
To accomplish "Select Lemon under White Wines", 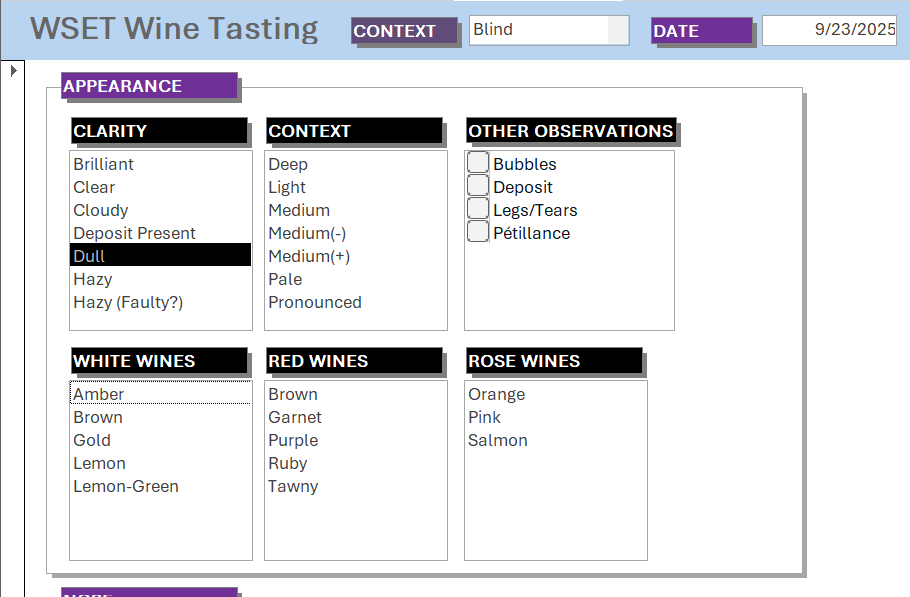I will (x=161, y=463).
